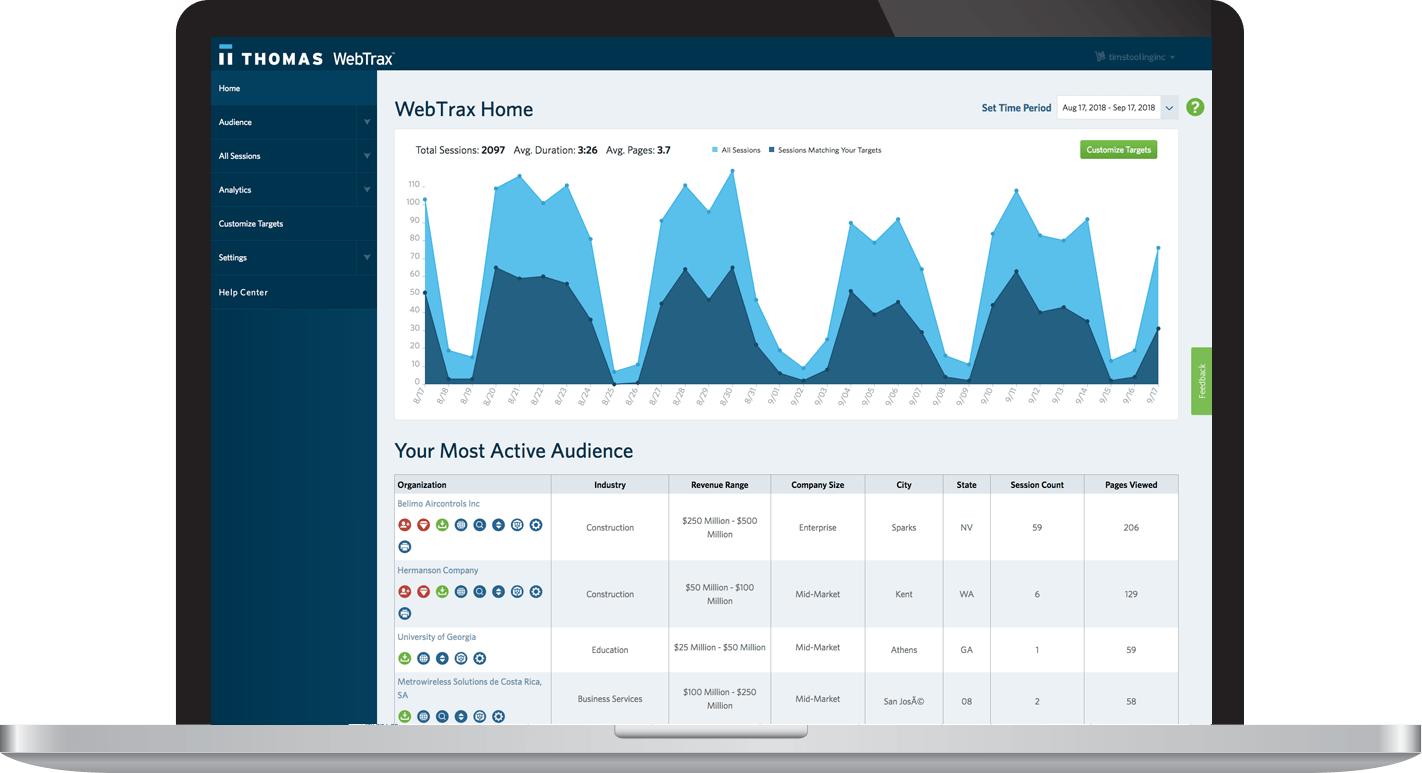Click the gear icon under University of Georgia
Image resolution: width=1422 pixels, height=773 pixels.
[480, 658]
